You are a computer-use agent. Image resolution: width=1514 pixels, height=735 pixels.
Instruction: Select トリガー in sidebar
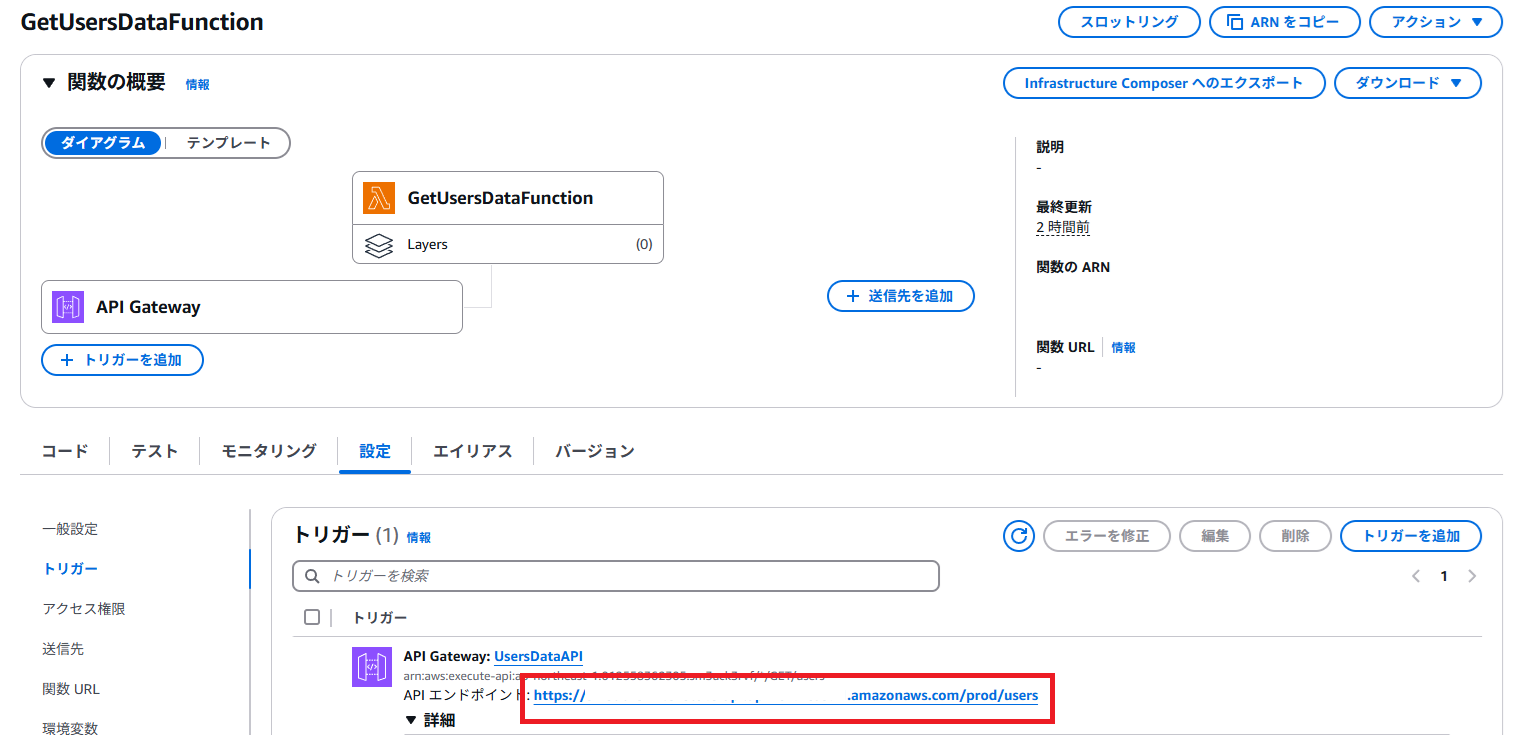coord(70,569)
